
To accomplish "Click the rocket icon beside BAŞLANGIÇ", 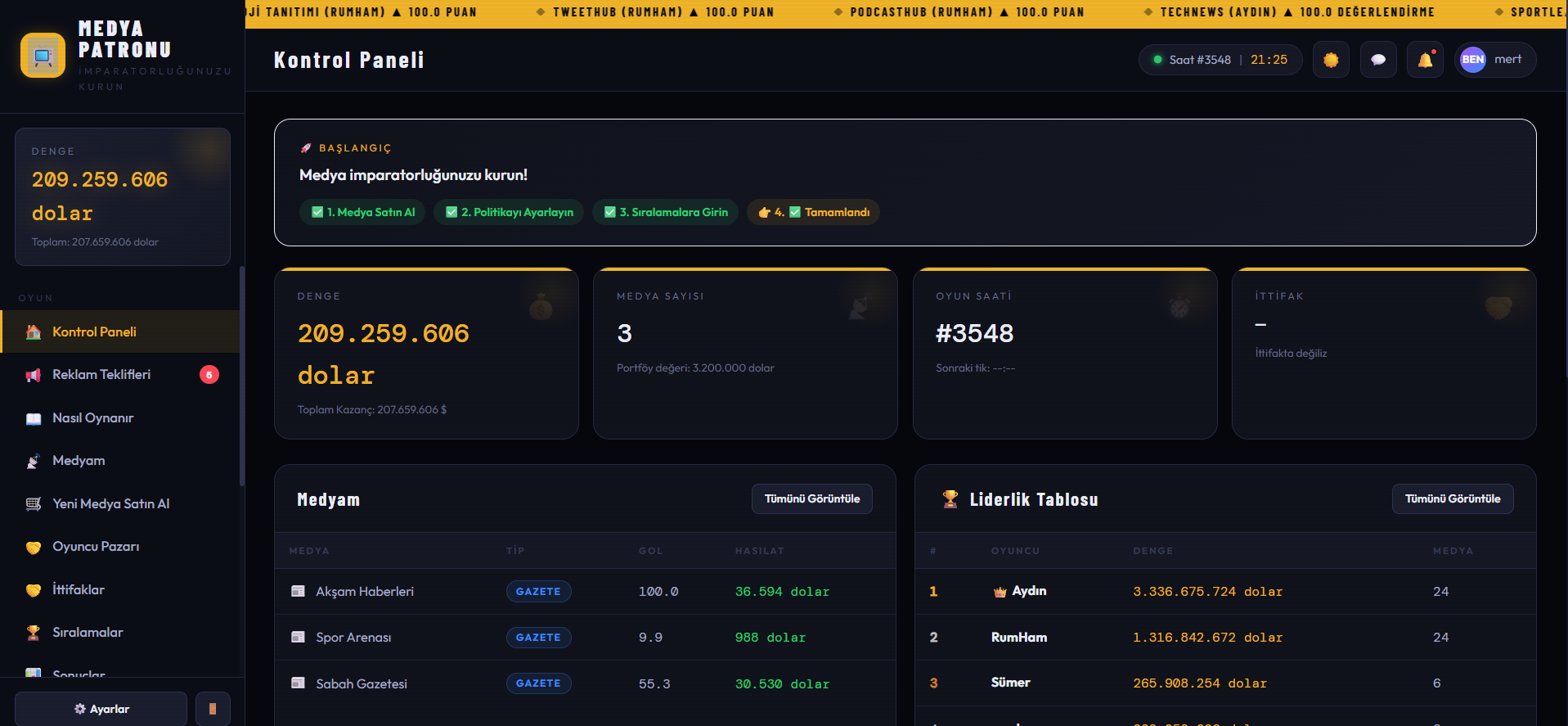I will tap(306, 148).
